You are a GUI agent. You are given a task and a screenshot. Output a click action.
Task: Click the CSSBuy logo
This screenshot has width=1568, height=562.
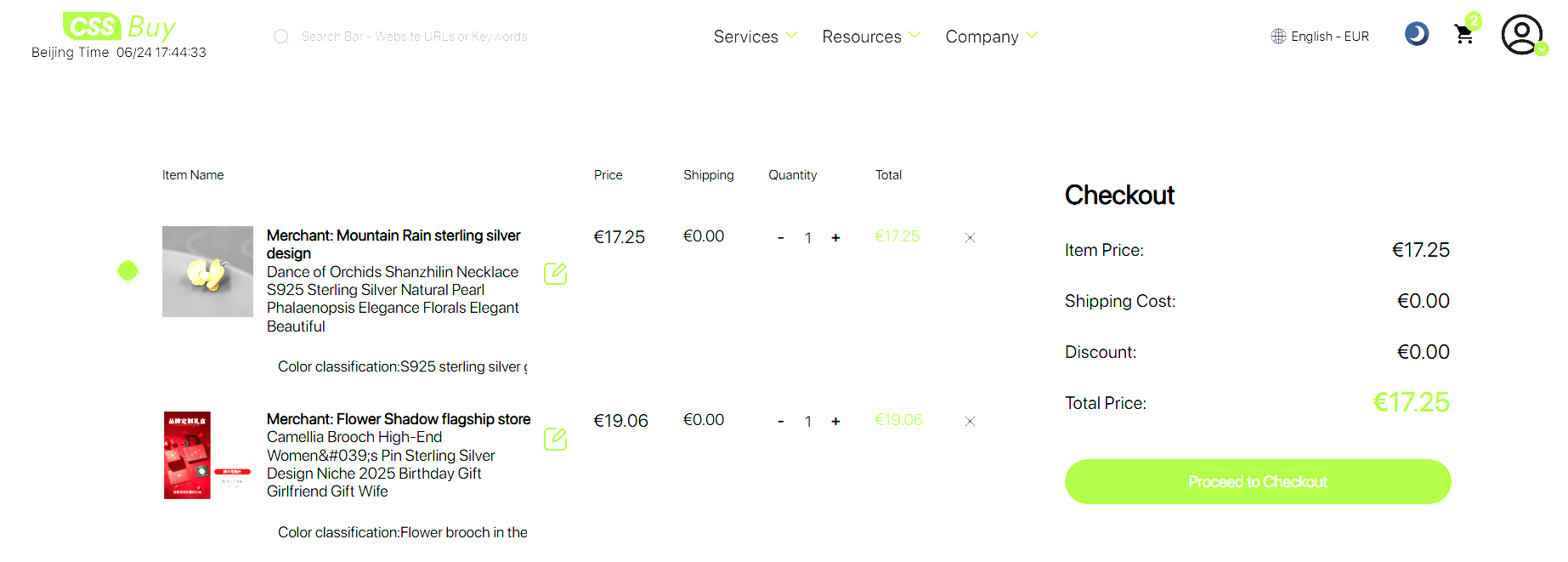[119, 26]
